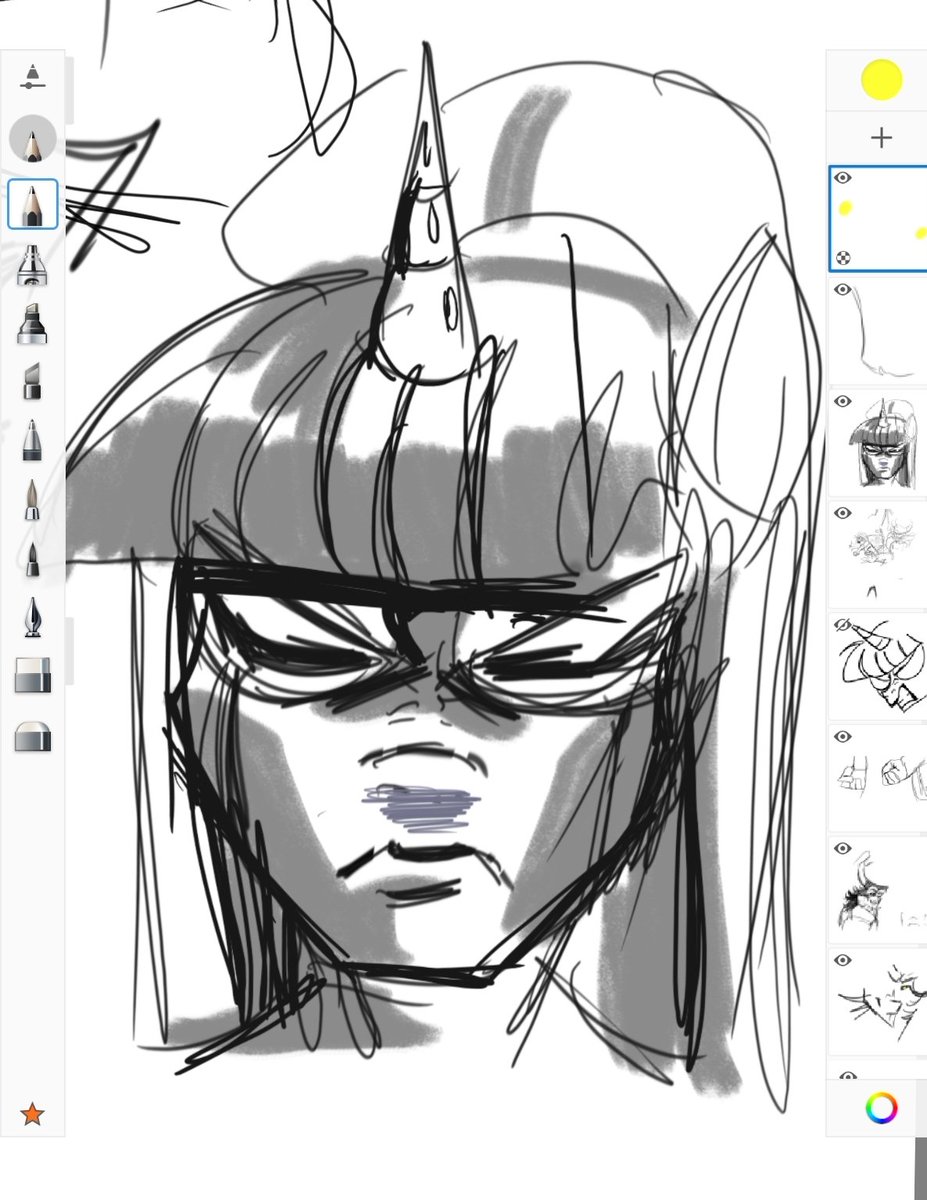Viewport: 927px width, 1200px height.
Task: Select the chisel tip marker
Action: tap(33, 382)
